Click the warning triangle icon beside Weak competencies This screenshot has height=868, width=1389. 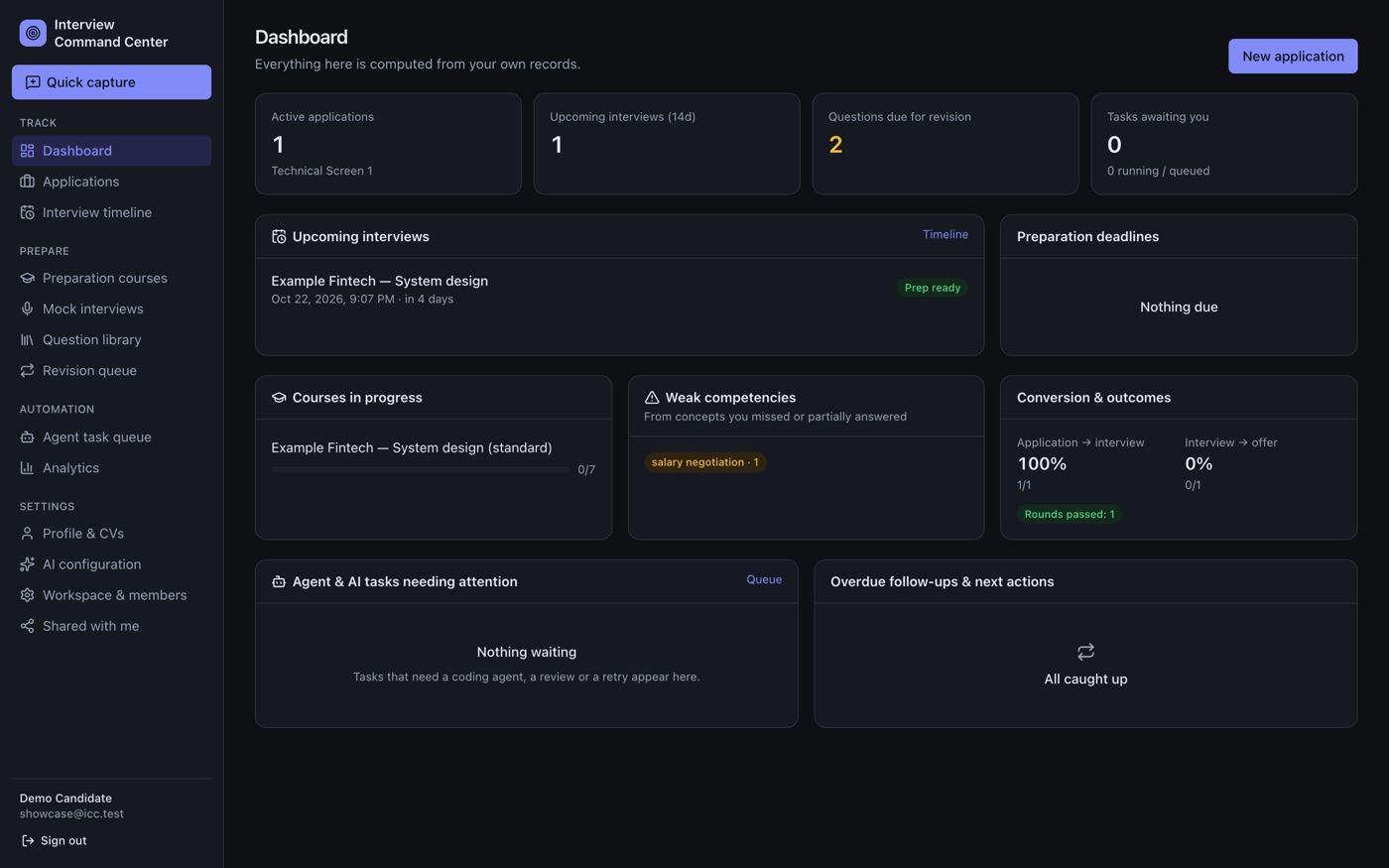point(652,398)
